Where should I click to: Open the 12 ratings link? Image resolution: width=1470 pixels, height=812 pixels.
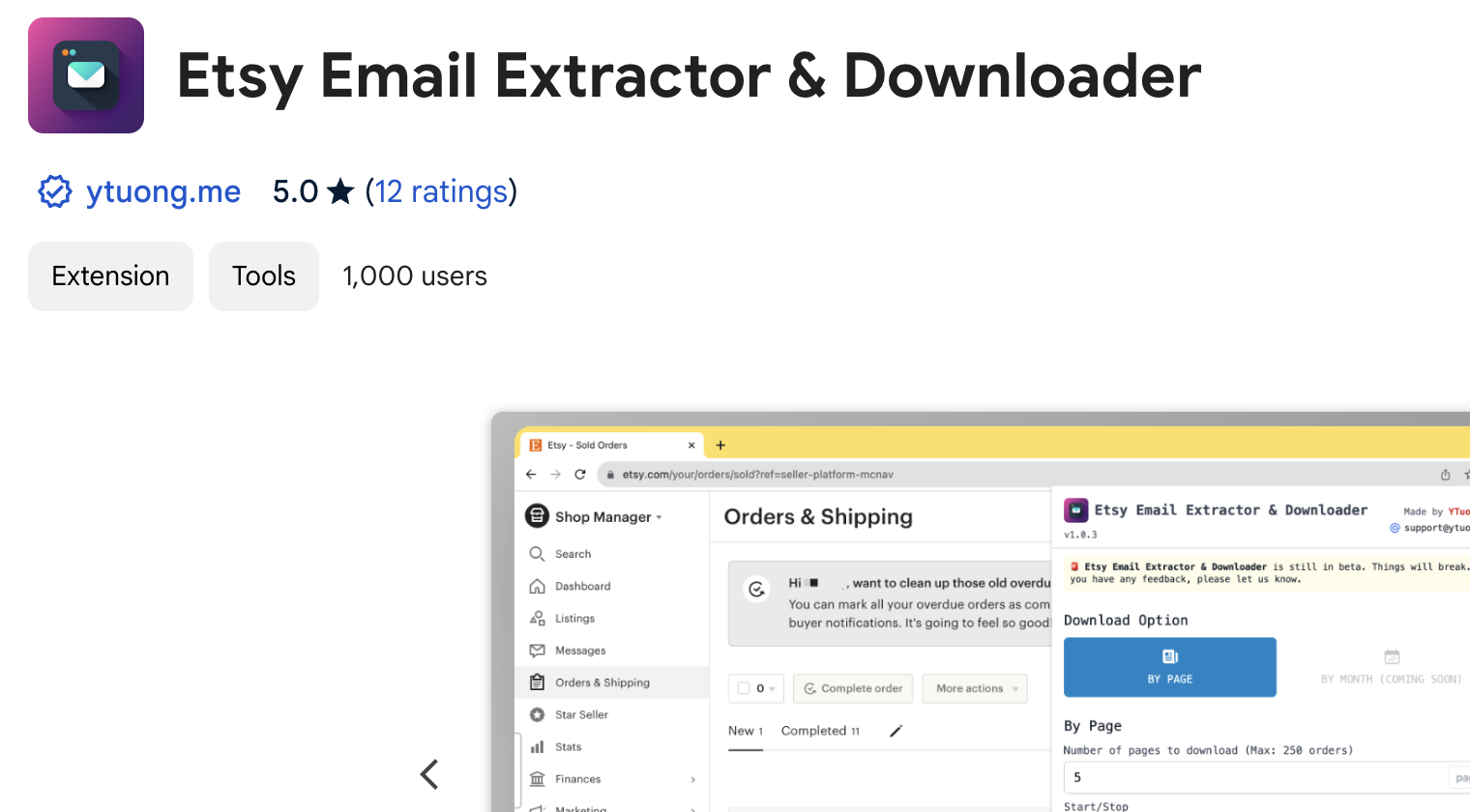[441, 191]
